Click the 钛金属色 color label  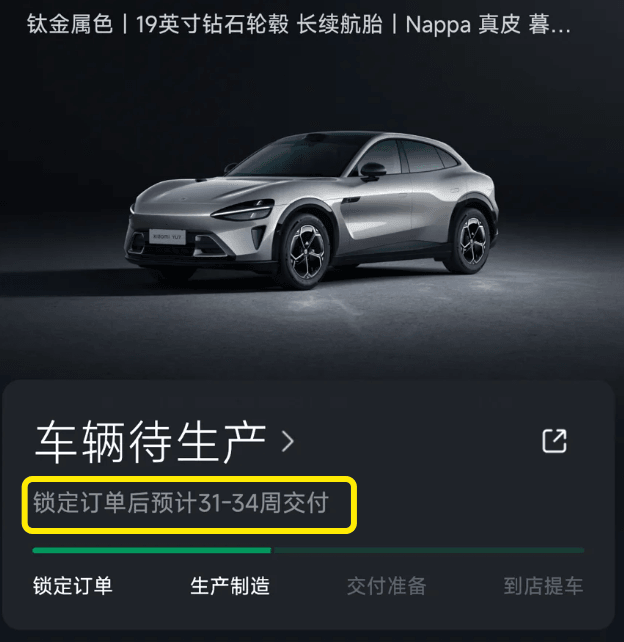[x=70, y=25]
